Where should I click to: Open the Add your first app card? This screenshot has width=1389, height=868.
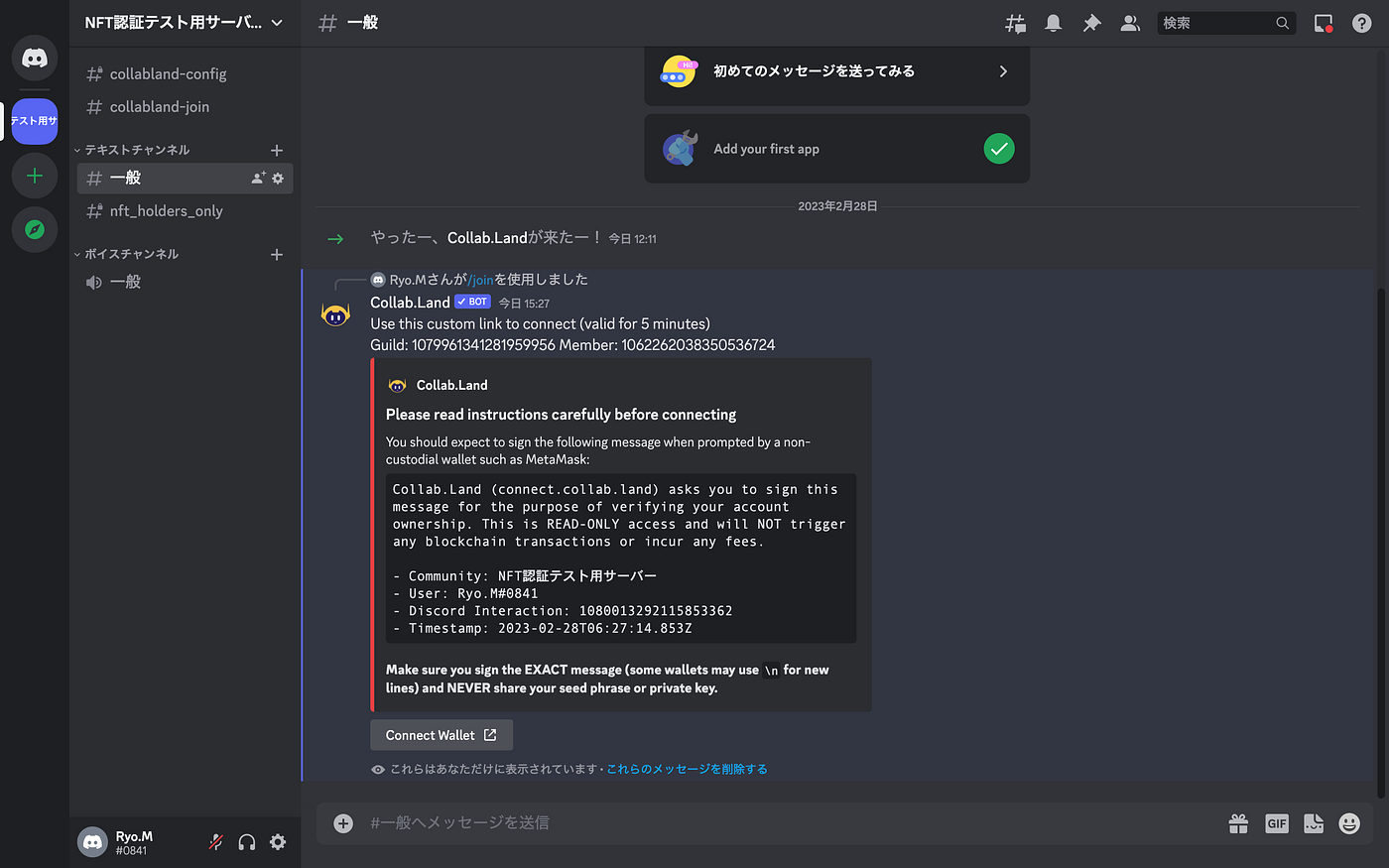pyautogui.click(x=836, y=149)
